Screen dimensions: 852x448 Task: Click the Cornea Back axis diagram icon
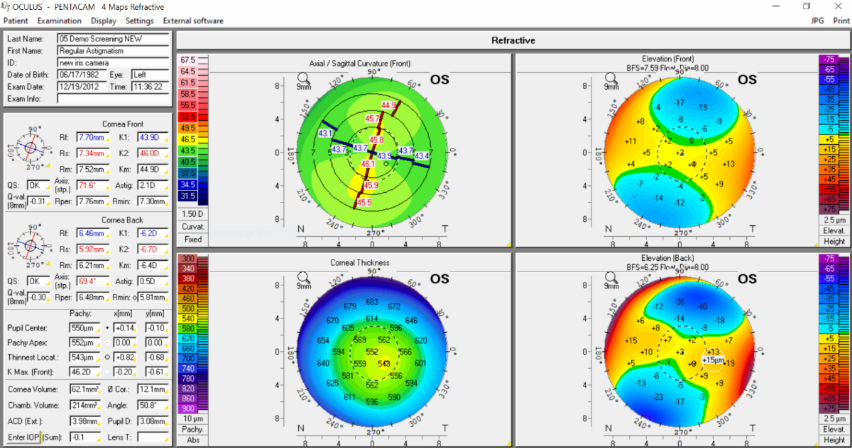30,245
